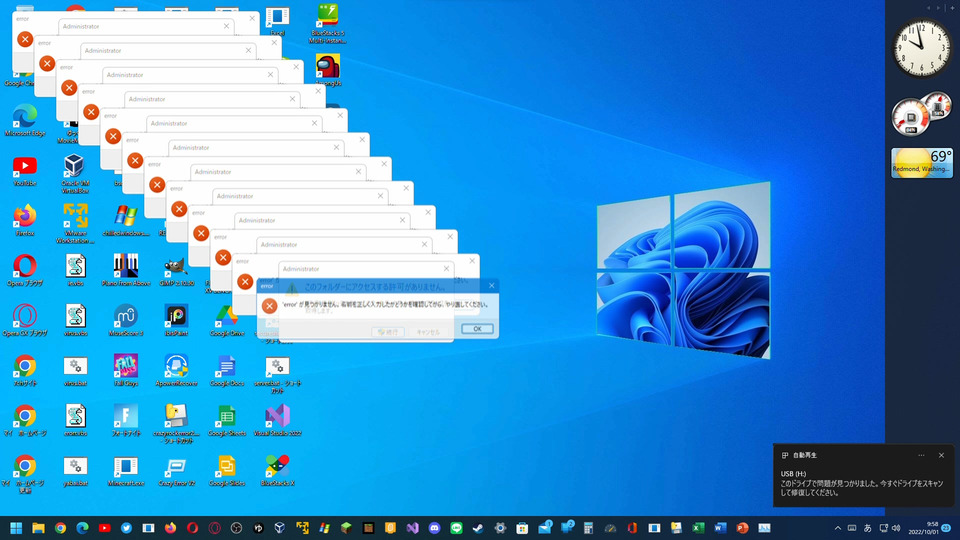
Task: Select the Oracle VM VirtualBox desktop icon
Action: point(75,174)
